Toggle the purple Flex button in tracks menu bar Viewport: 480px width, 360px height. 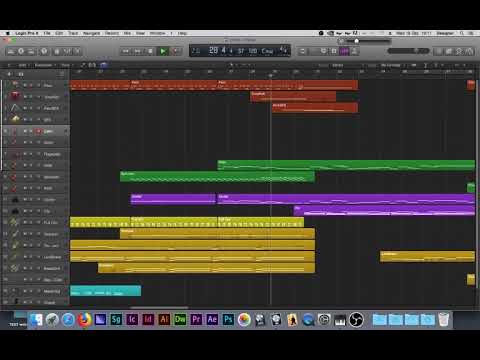(104, 65)
